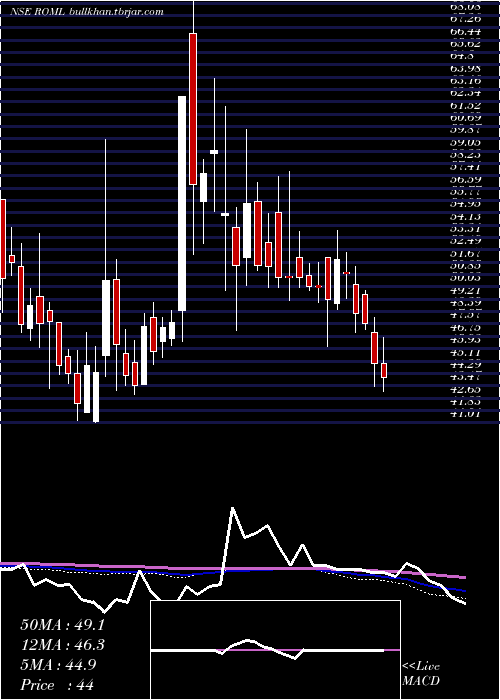Click the <<Live MACD label
This screenshot has width=500, height=700.
tap(421, 674)
